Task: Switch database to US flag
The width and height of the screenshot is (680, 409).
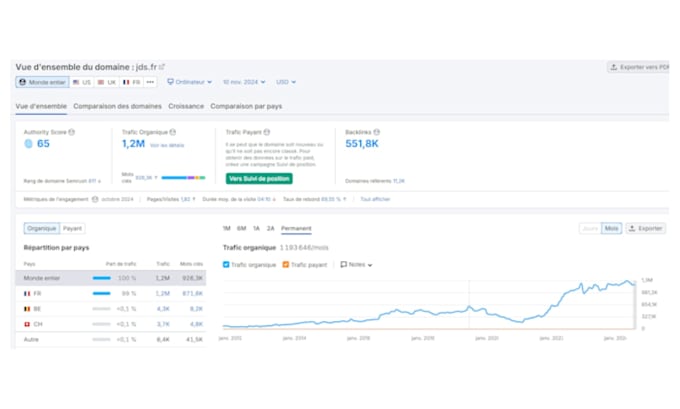Action: (x=82, y=82)
